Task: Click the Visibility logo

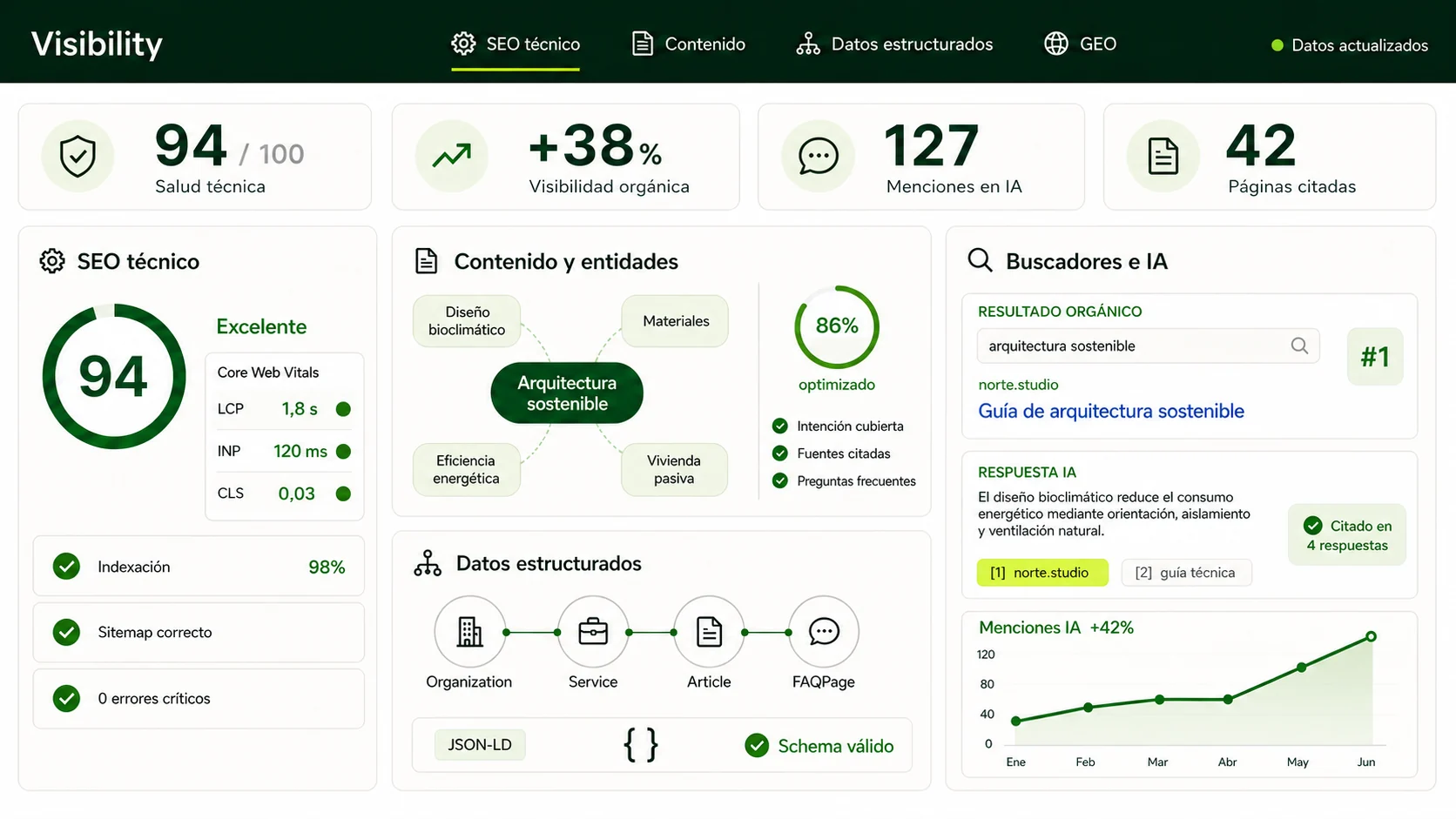Action: coord(97,44)
